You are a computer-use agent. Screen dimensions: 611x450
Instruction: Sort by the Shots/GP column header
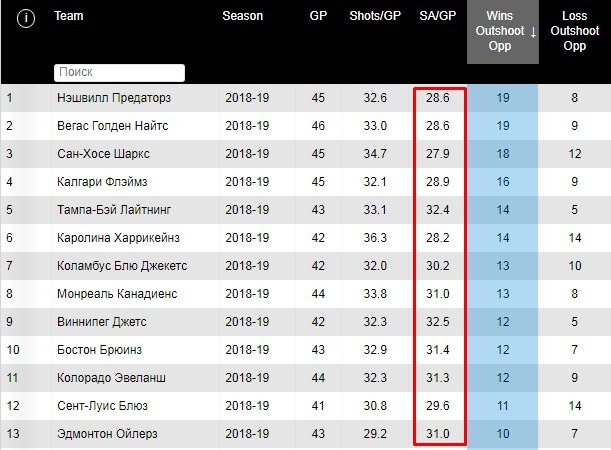point(375,16)
